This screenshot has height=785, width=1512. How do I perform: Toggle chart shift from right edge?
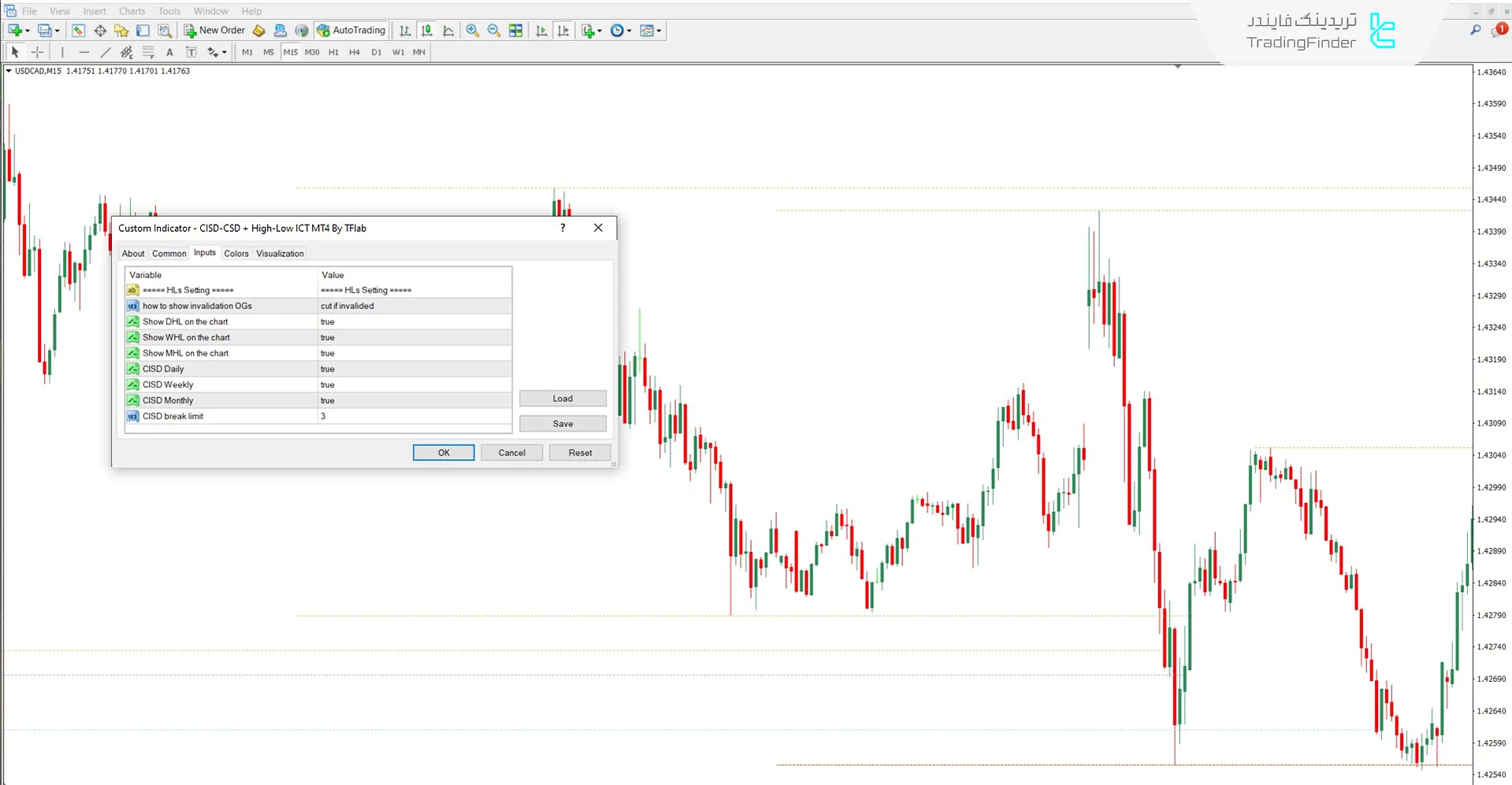click(563, 30)
